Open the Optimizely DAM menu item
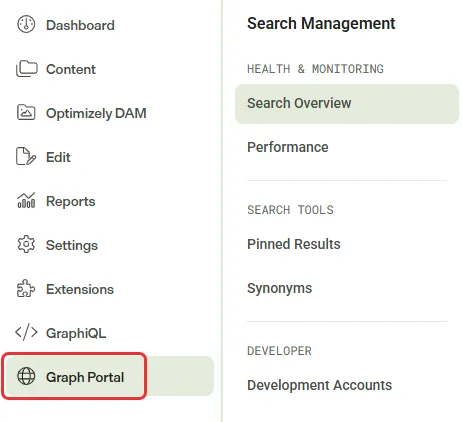The width and height of the screenshot is (462, 422). tap(96, 113)
